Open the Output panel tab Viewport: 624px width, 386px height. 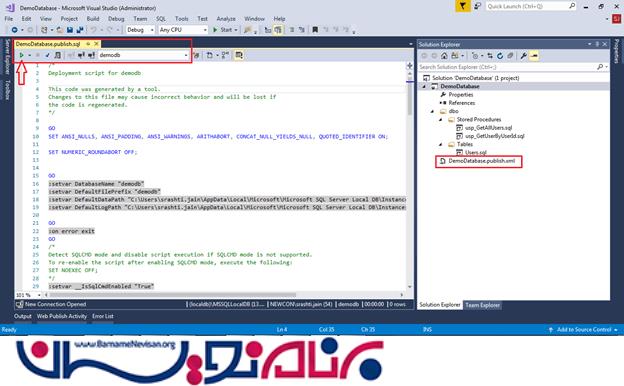pyautogui.click(x=23, y=316)
